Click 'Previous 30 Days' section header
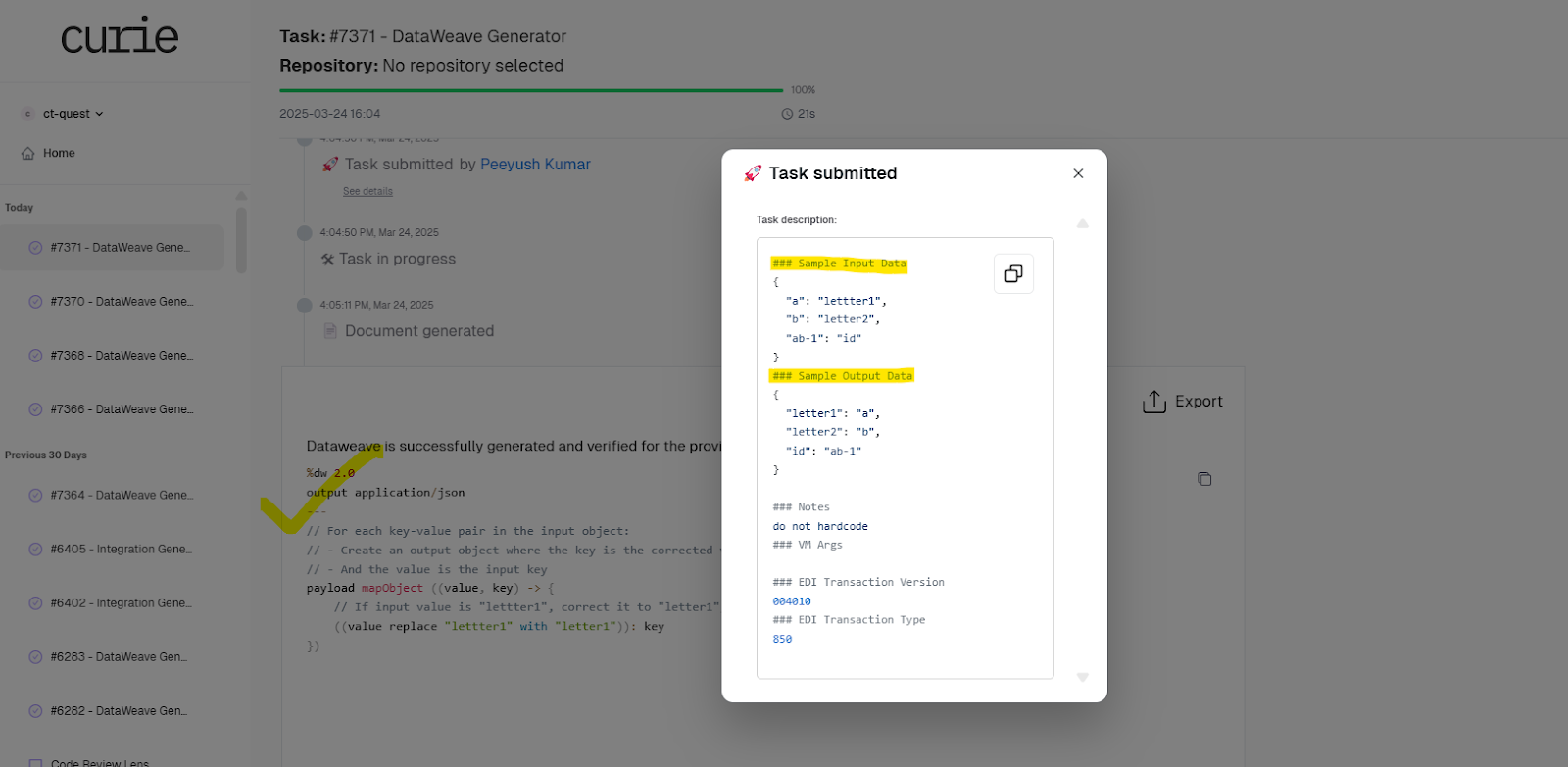Viewport: 1568px width, 767px height. [x=46, y=455]
